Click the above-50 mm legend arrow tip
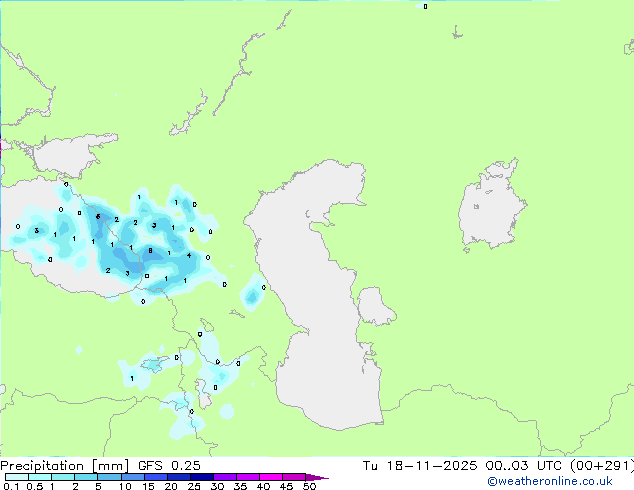The height and width of the screenshot is (490, 634). (x=317, y=477)
